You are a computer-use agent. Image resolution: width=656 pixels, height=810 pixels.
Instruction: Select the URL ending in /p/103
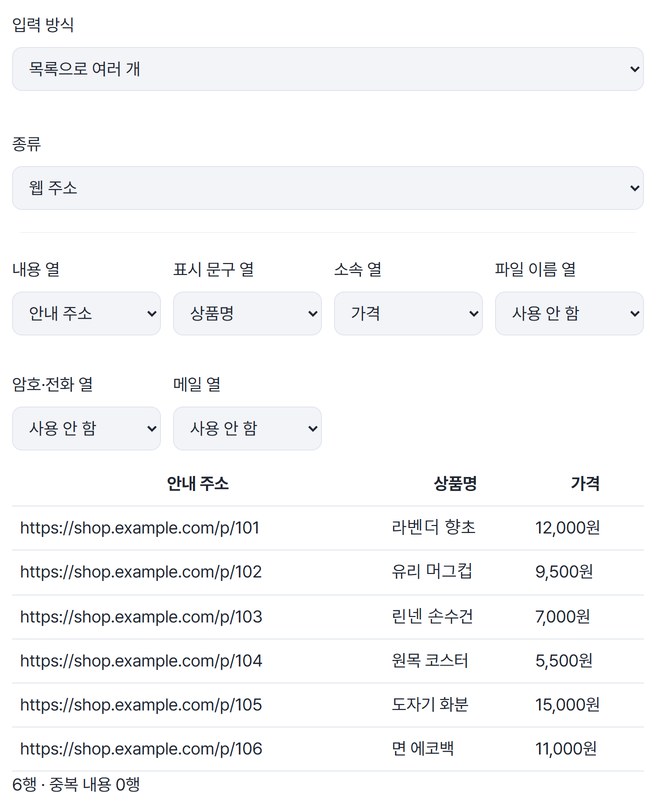coord(141,617)
